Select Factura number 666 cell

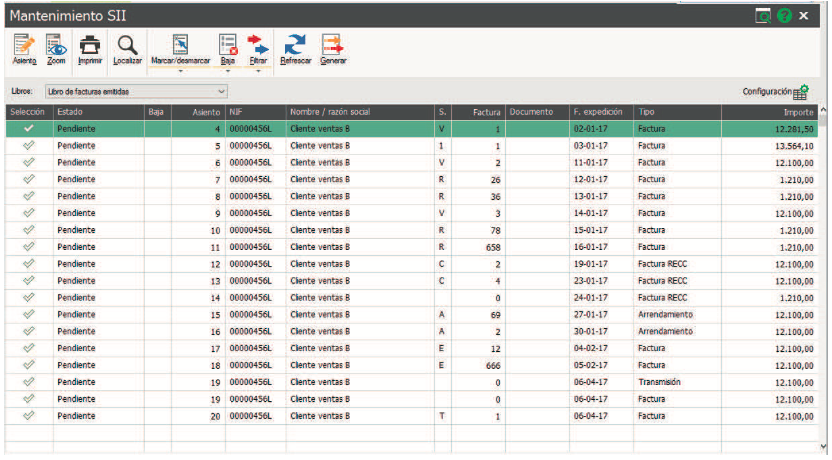(478, 366)
